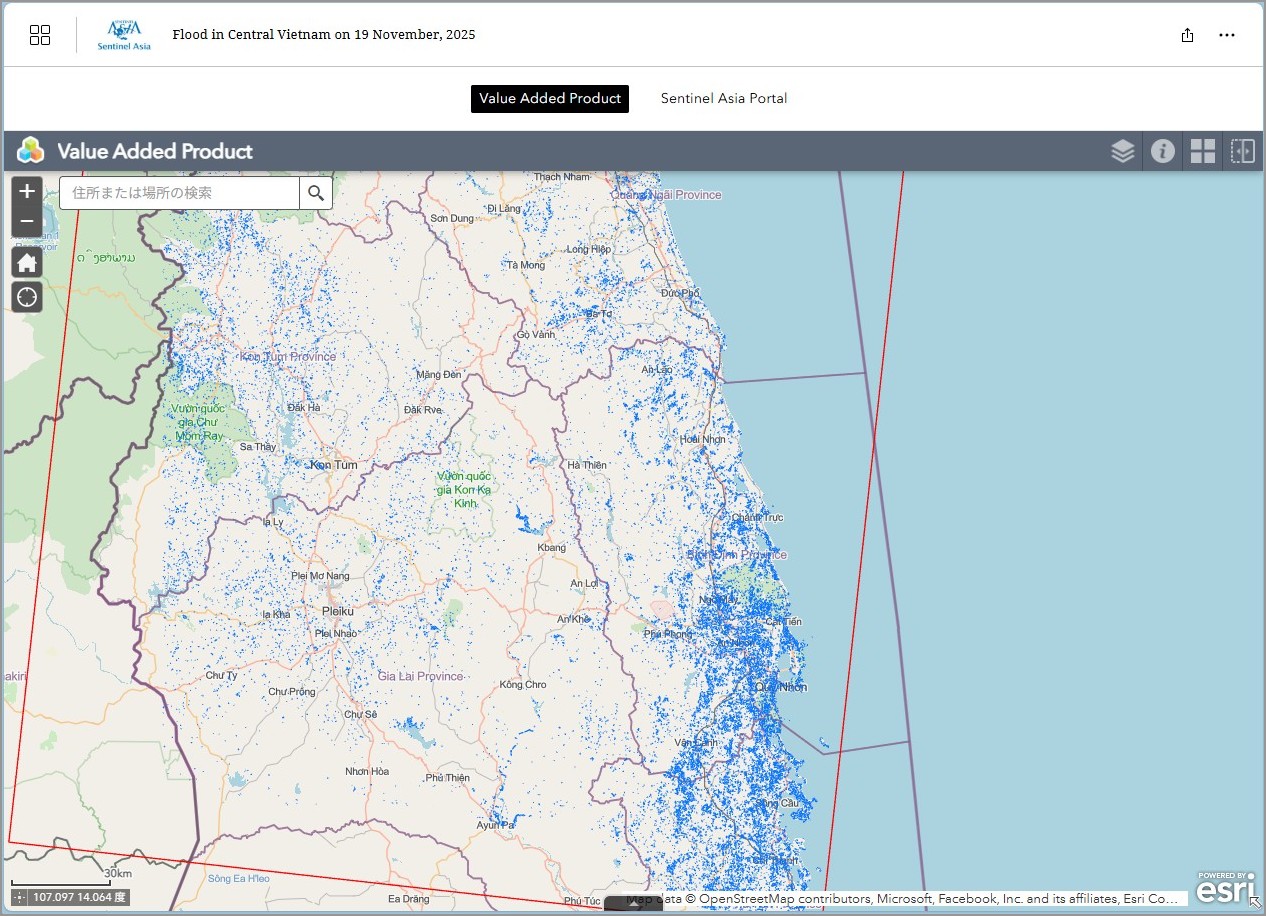Toggle the coordinate capture button
Image resolution: width=1266 pixels, height=916 pixels.
click(x=19, y=897)
